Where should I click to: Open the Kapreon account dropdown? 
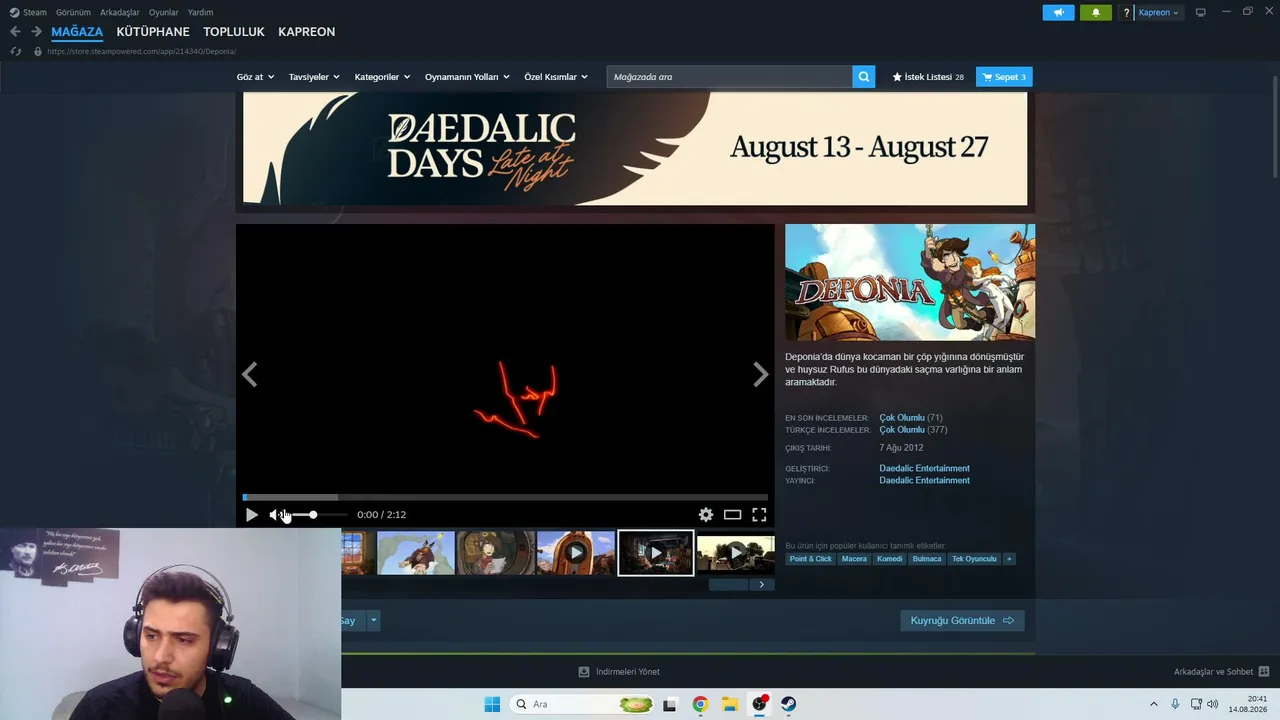(x=1158, y=13)
